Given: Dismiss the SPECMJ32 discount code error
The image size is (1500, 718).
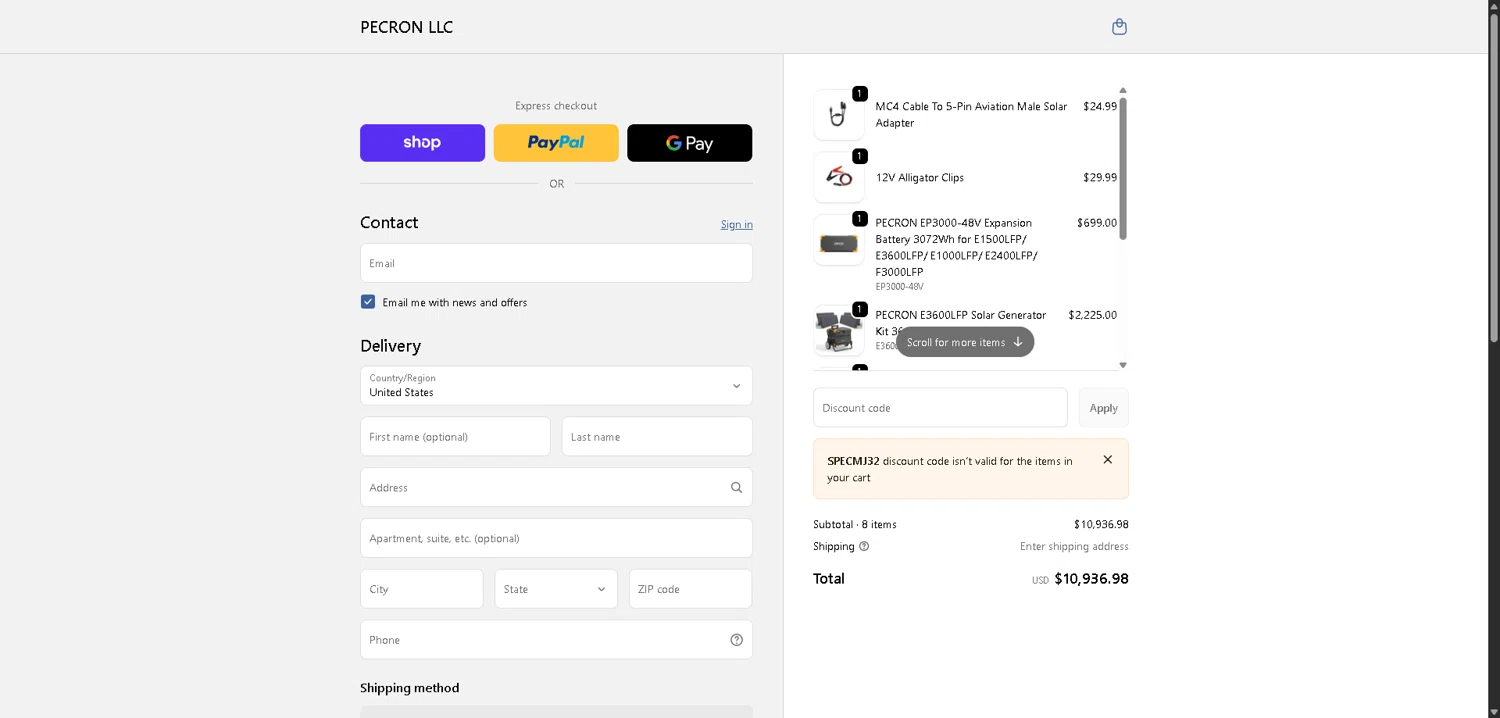Looking at the screenshot, I should tap(1107, 460).
